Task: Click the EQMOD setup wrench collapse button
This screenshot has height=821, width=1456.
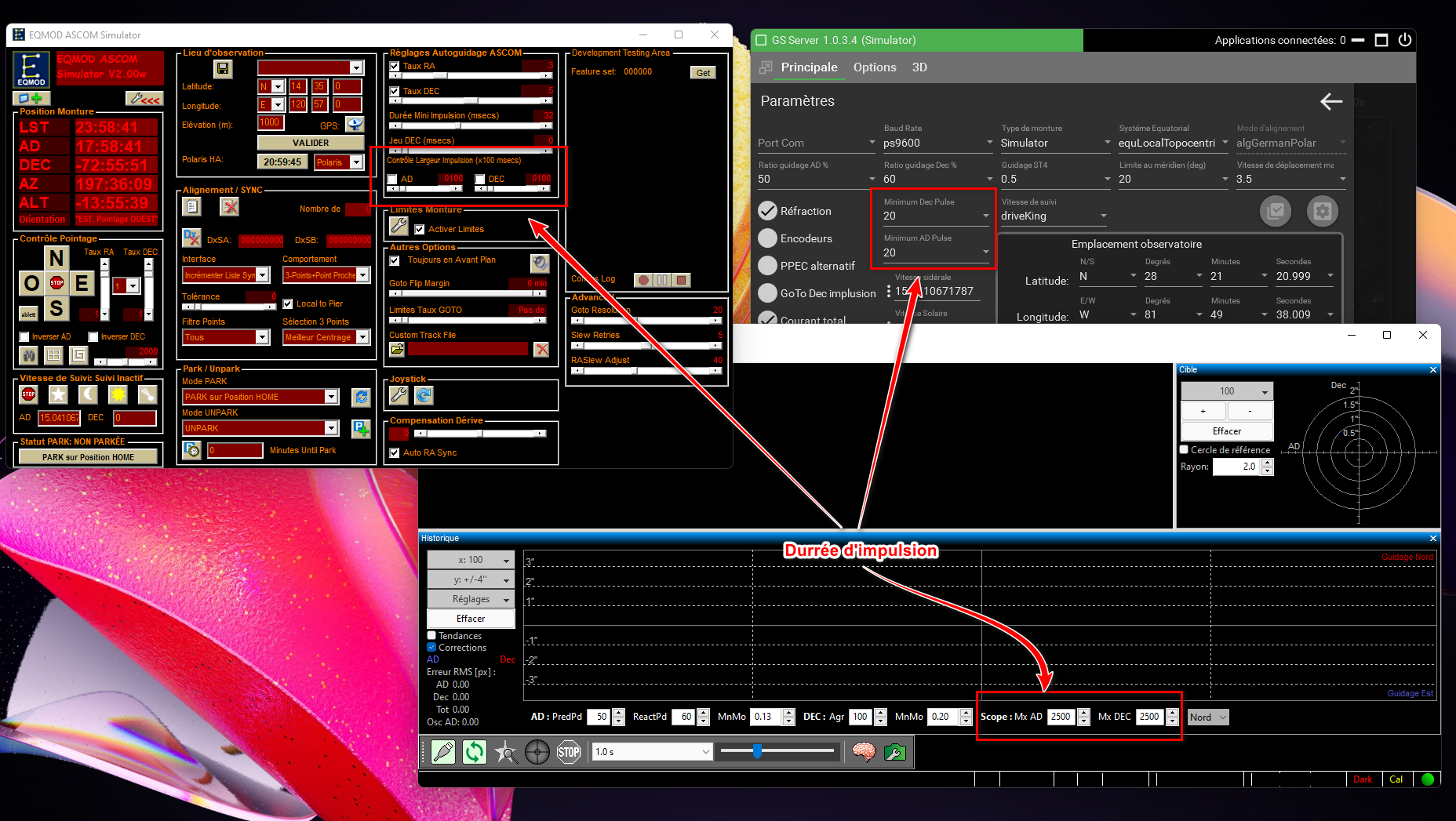Action: 144,99
